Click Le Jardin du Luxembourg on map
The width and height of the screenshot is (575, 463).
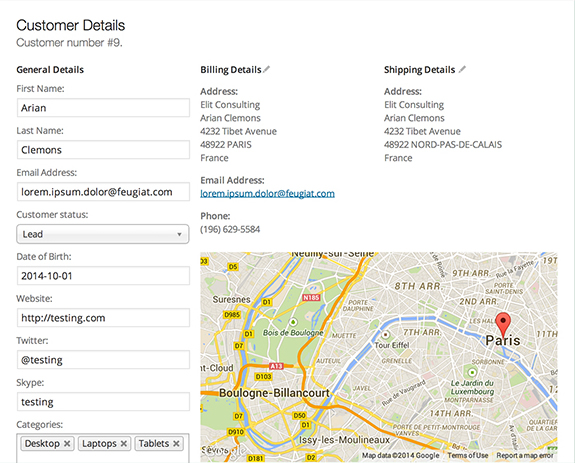click(472, 387)
